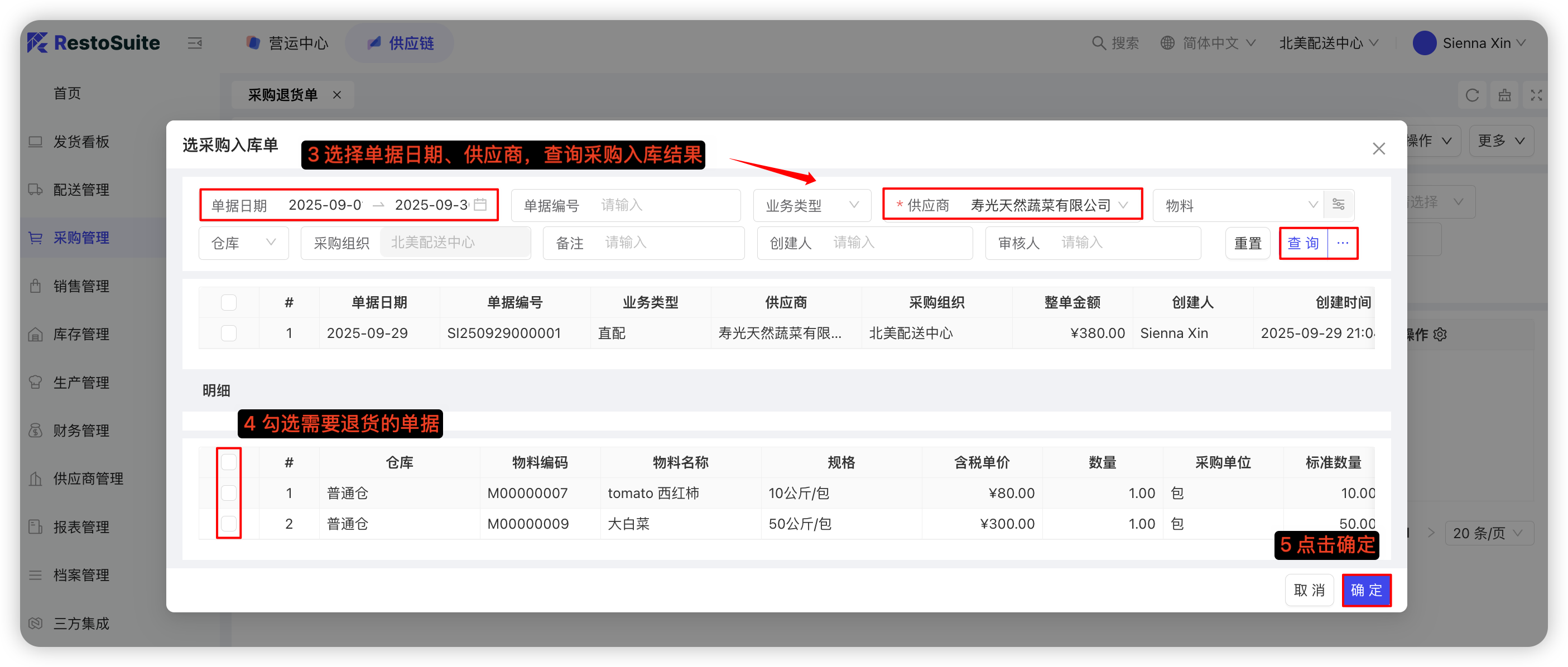Click the three-dots more icon beside 查询
The width and height of the screenshot is (1568, 667).
coord(1342,243)
